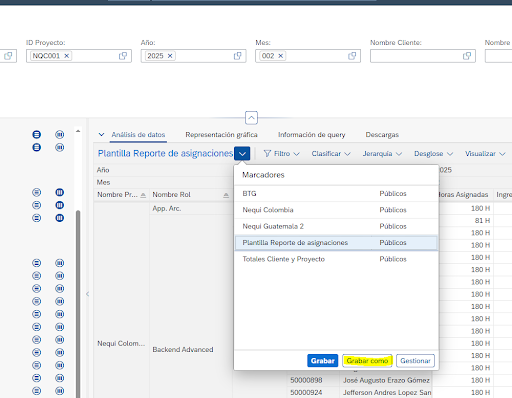Click the left panel vertical scrollbar
This screenshot has height=398, width=512.
tap(78, 303)
